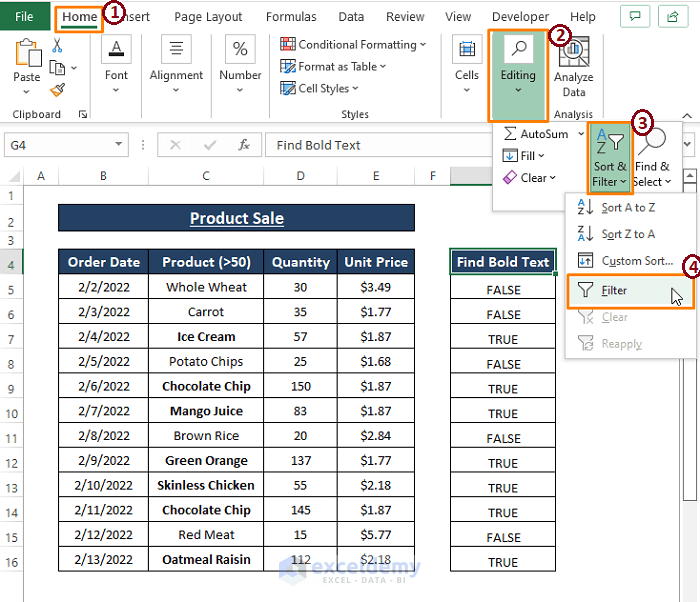This screenshot has height=602, width=700.
Task: Select the Format Painter brush icon
Action: click(x=58, y=90)
